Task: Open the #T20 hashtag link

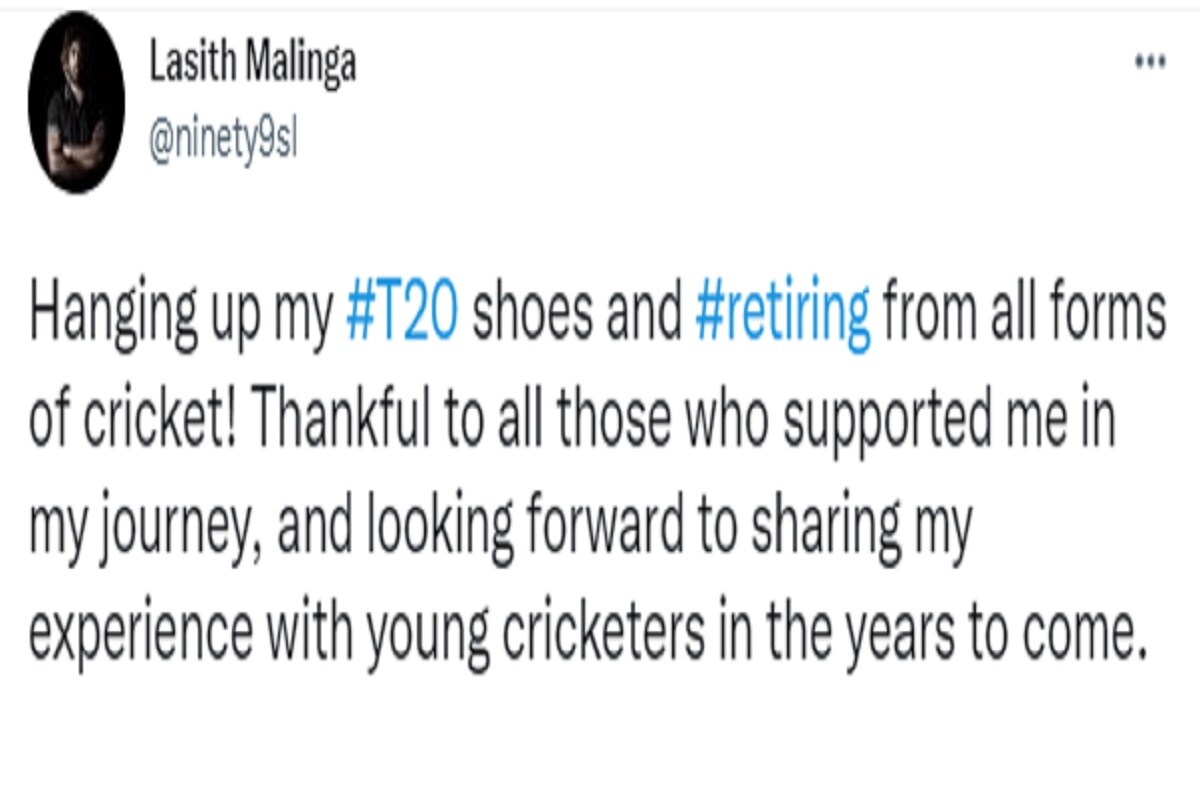Action: [x=401, y=315]
